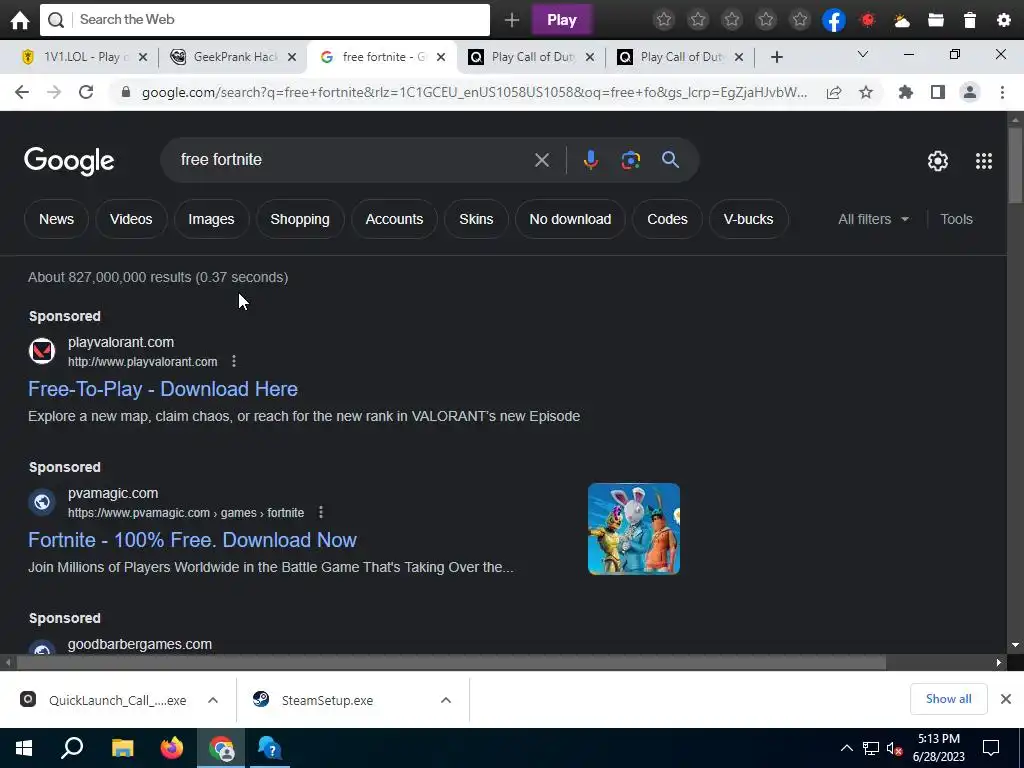
Task: Expand the tab search chevron
Action: click(x=863, y=55)
